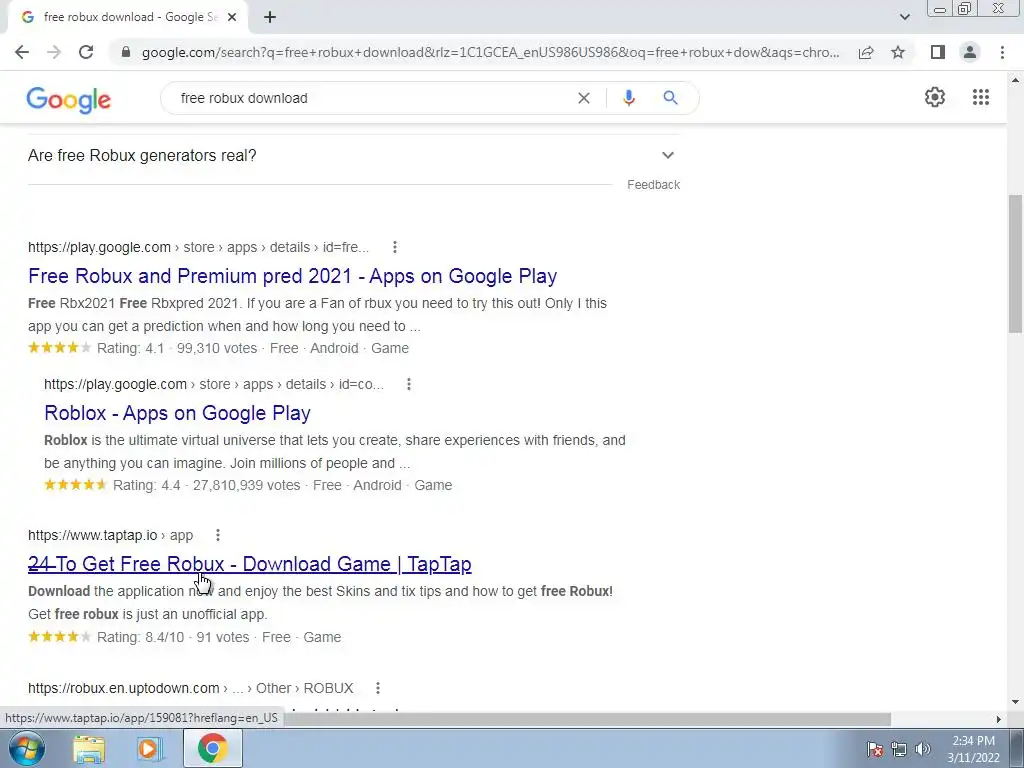Open Free Robux and Premium pred 2021 link
The height and width of the screenshot is (768, 1024).
tap(293, 276)
